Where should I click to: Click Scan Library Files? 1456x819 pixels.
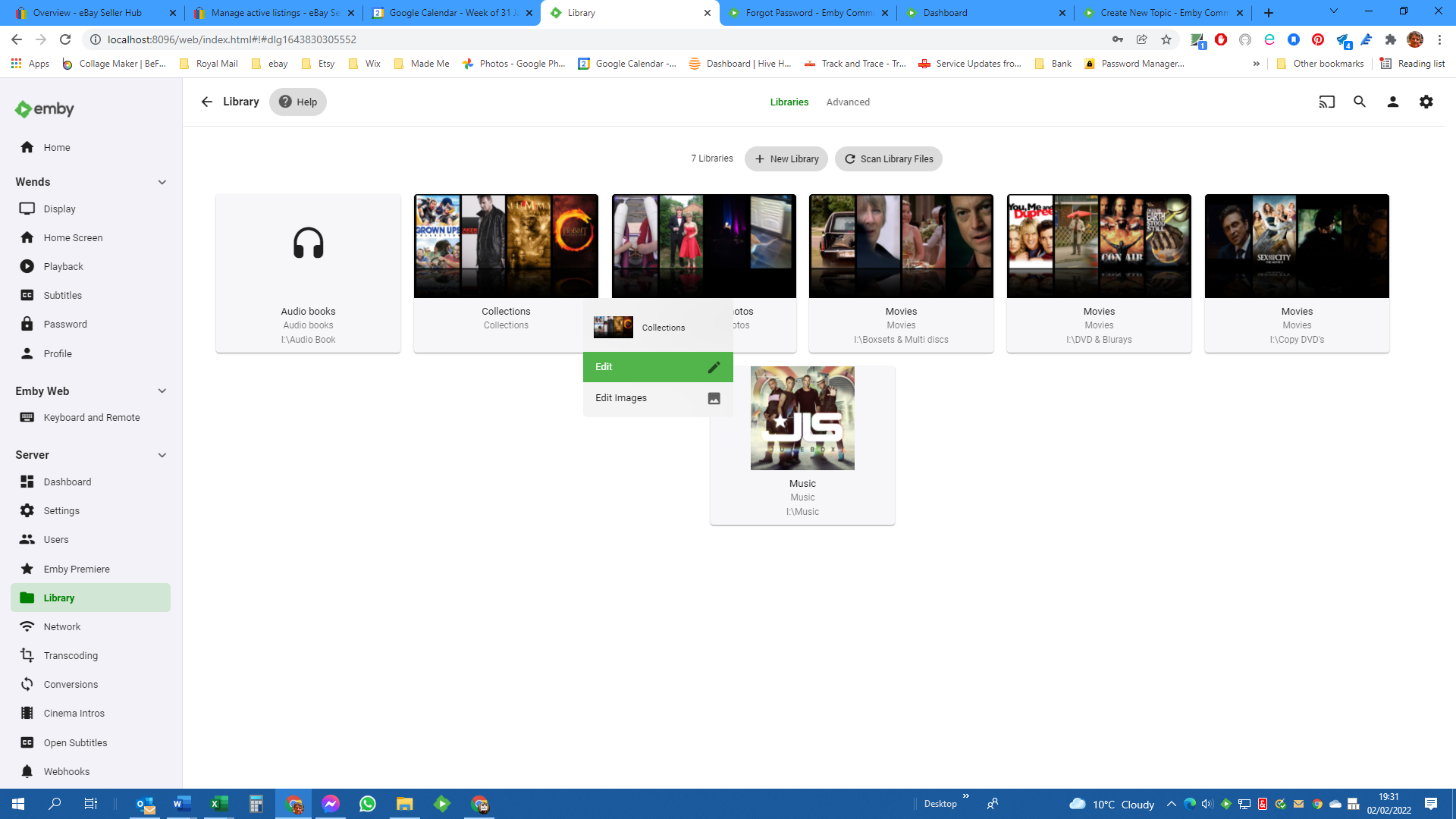point(888,158)
